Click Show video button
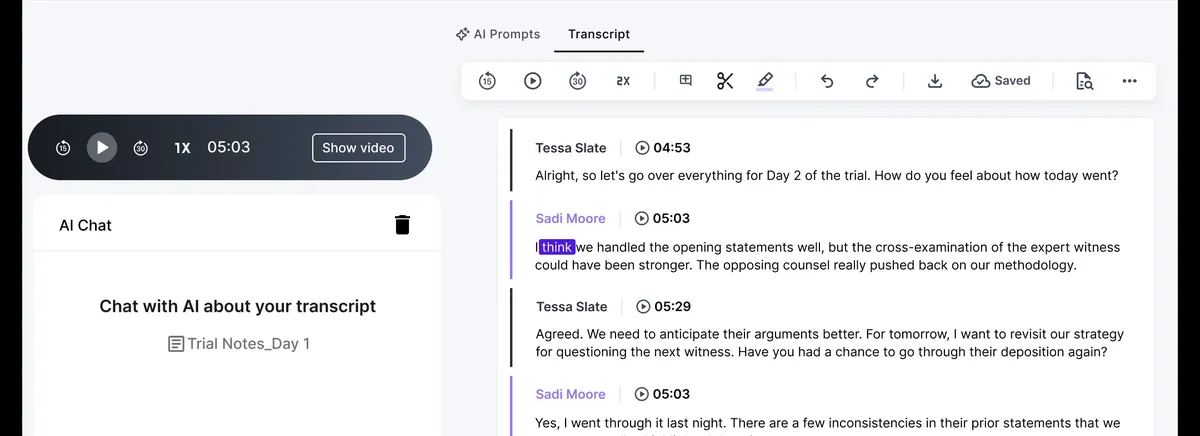Viewport: 1200px width, 436px height. 359,147
